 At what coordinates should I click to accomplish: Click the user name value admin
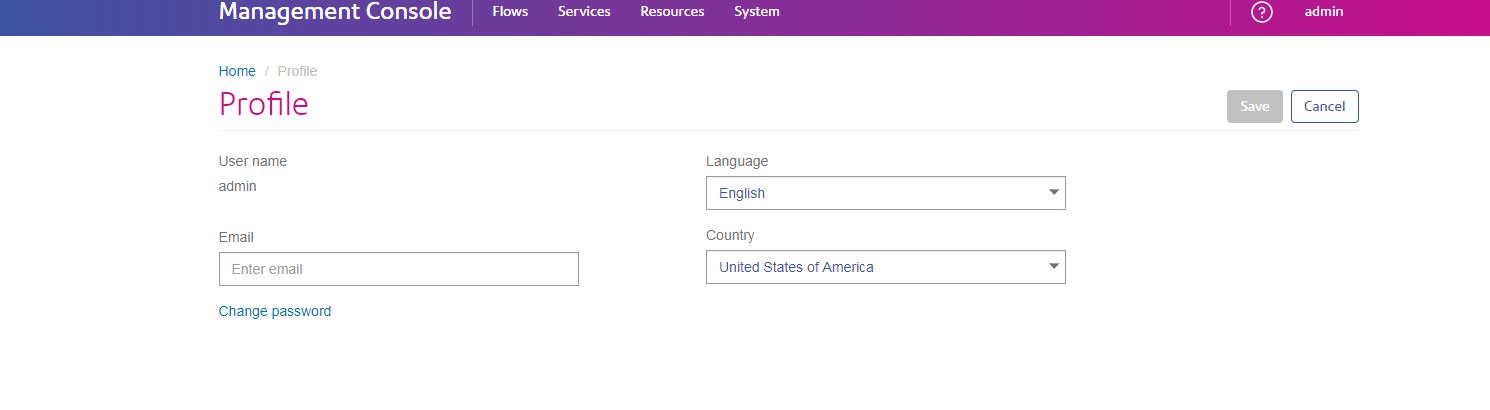(238, 186)
